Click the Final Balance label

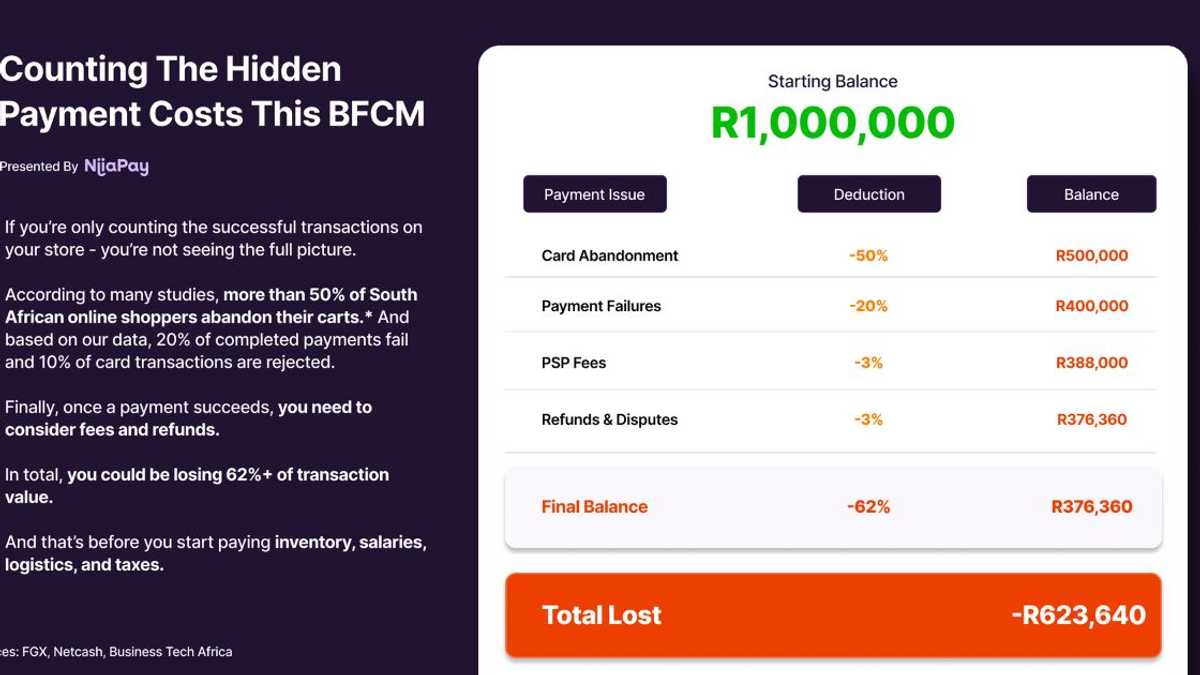pyautogui.click(x=594, y=507)
